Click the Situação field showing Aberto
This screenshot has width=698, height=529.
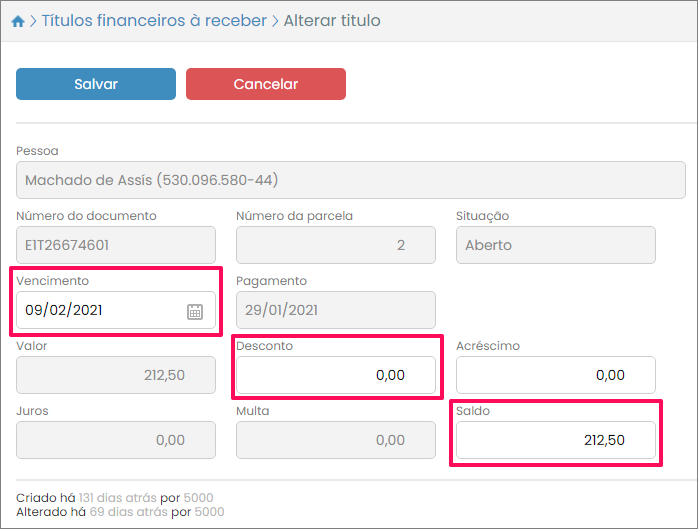click(555, 245)
